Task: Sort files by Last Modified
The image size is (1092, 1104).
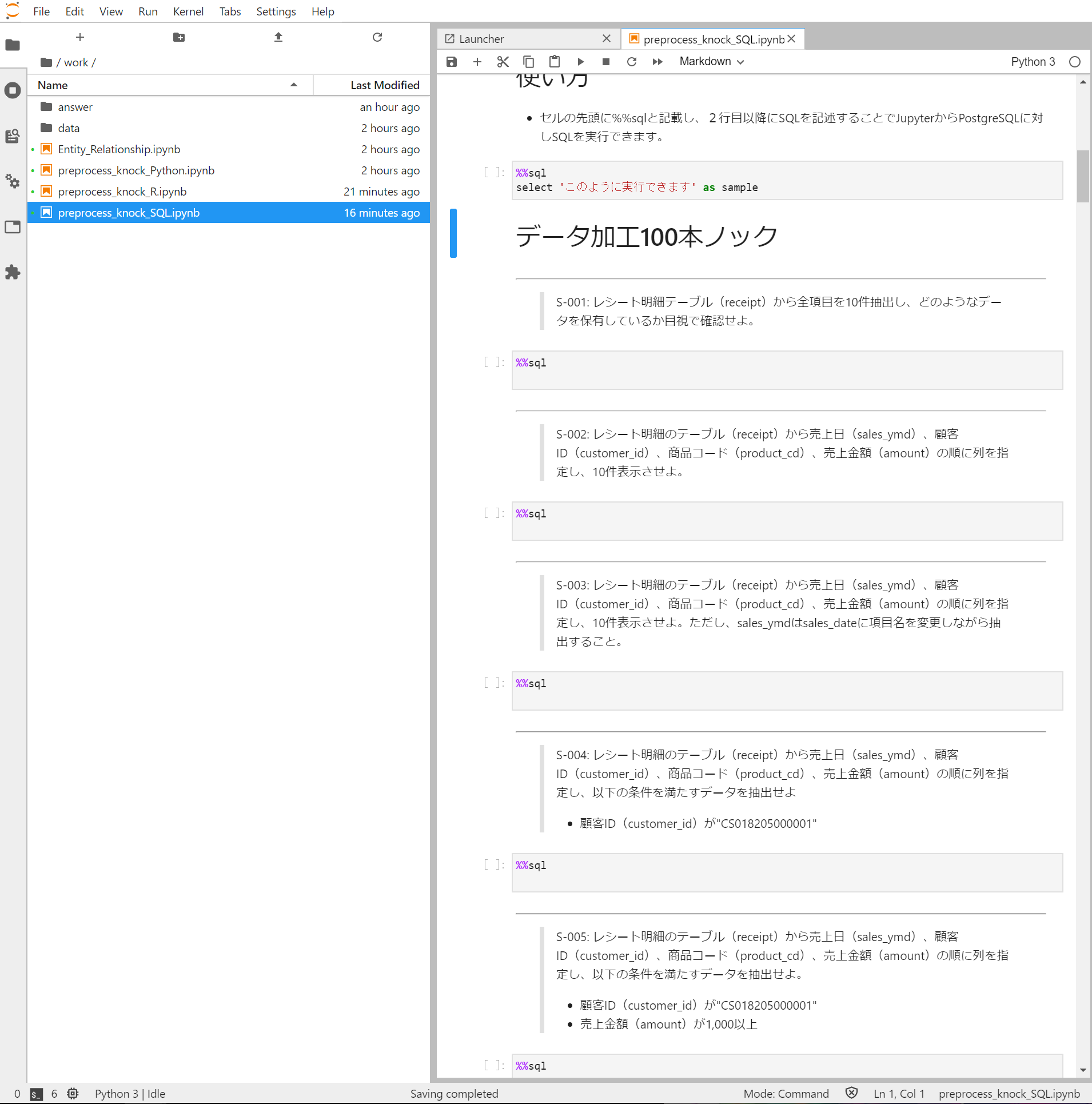Action: tap(372, 85)
